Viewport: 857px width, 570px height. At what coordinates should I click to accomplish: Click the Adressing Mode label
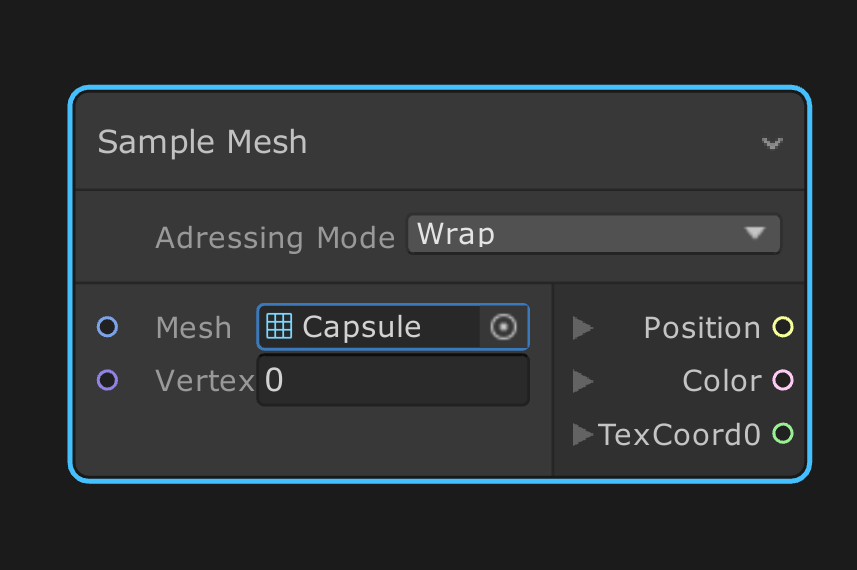[x=275, y=238]
